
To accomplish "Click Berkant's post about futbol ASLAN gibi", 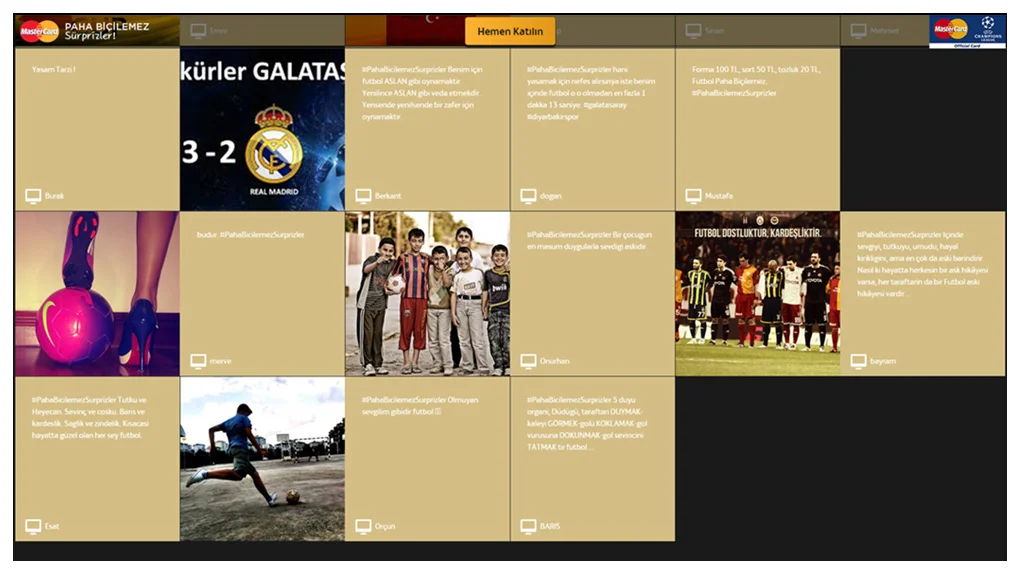I will point(423,93).
